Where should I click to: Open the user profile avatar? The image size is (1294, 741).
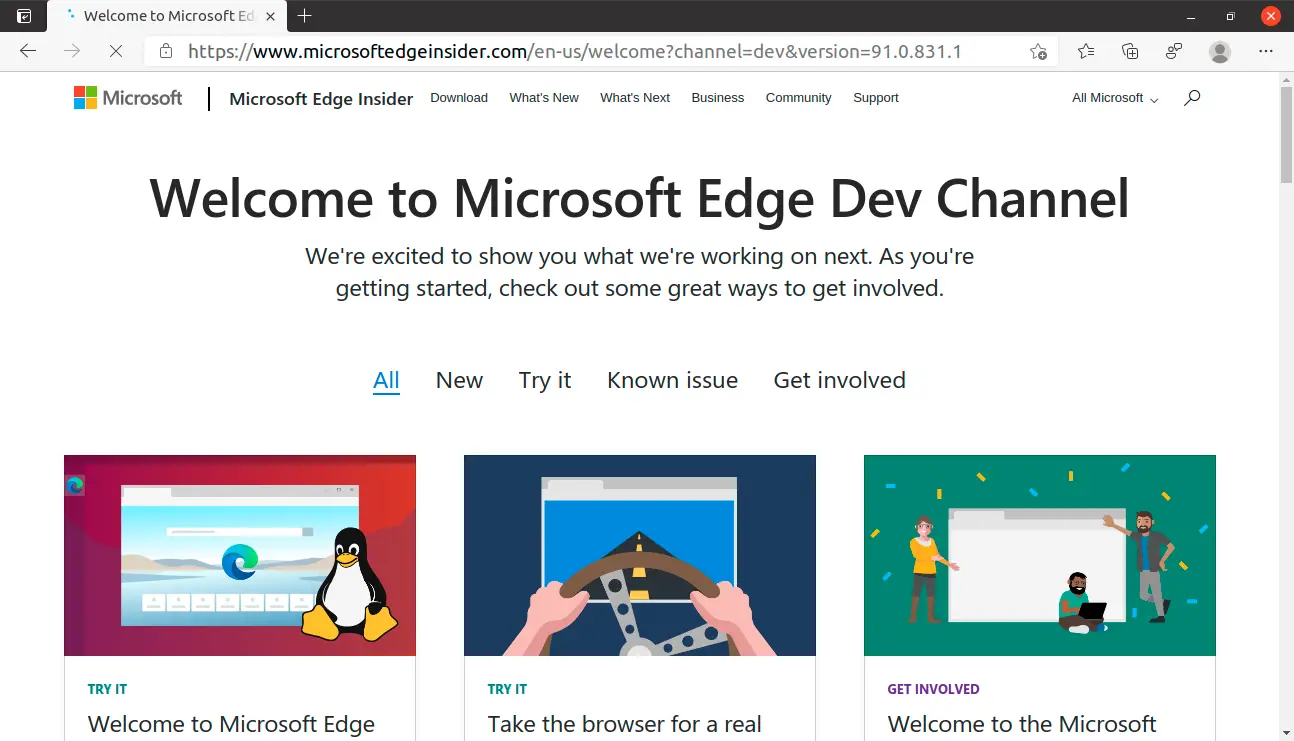(1219, 51)
